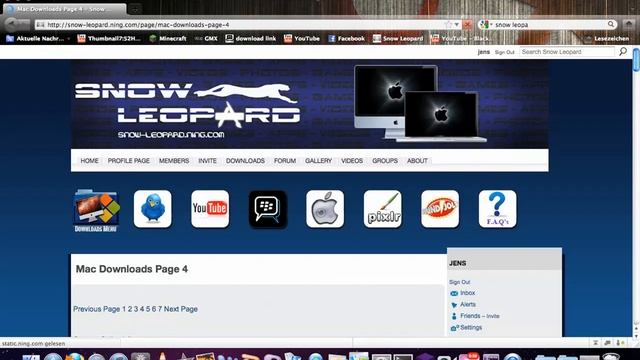Open the ABOUT navigation tab
This screenshot has height=360, width=640.
417,161
